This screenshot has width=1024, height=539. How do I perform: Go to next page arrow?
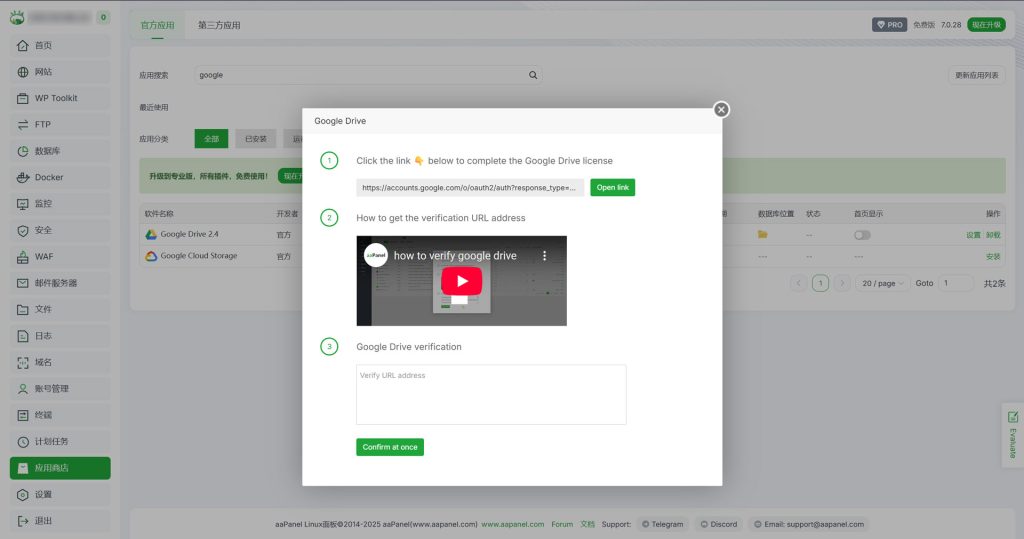(x=842, y=283)
